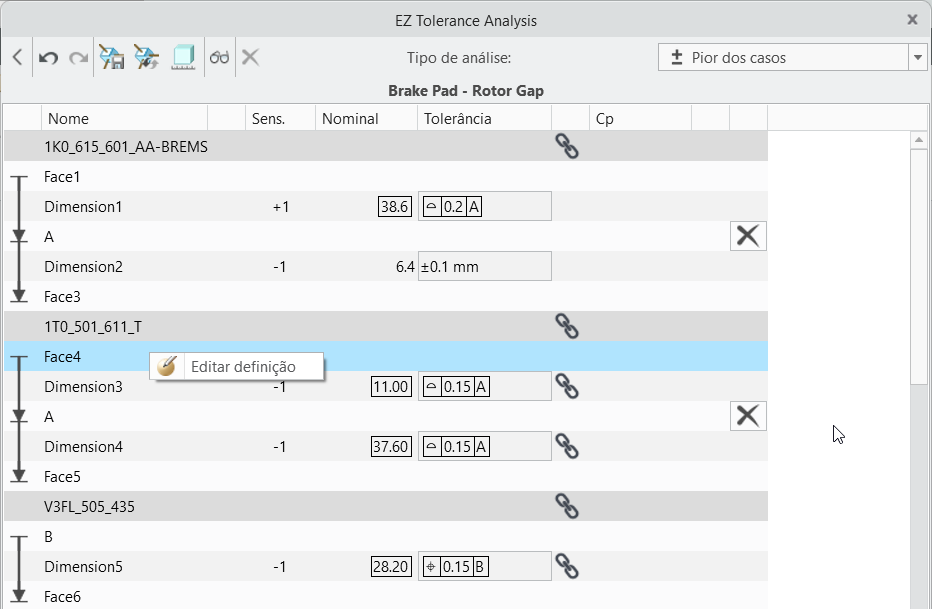Screen dimensions: 932x609
Task: Click the glasses preview icon
Action: 219,58
